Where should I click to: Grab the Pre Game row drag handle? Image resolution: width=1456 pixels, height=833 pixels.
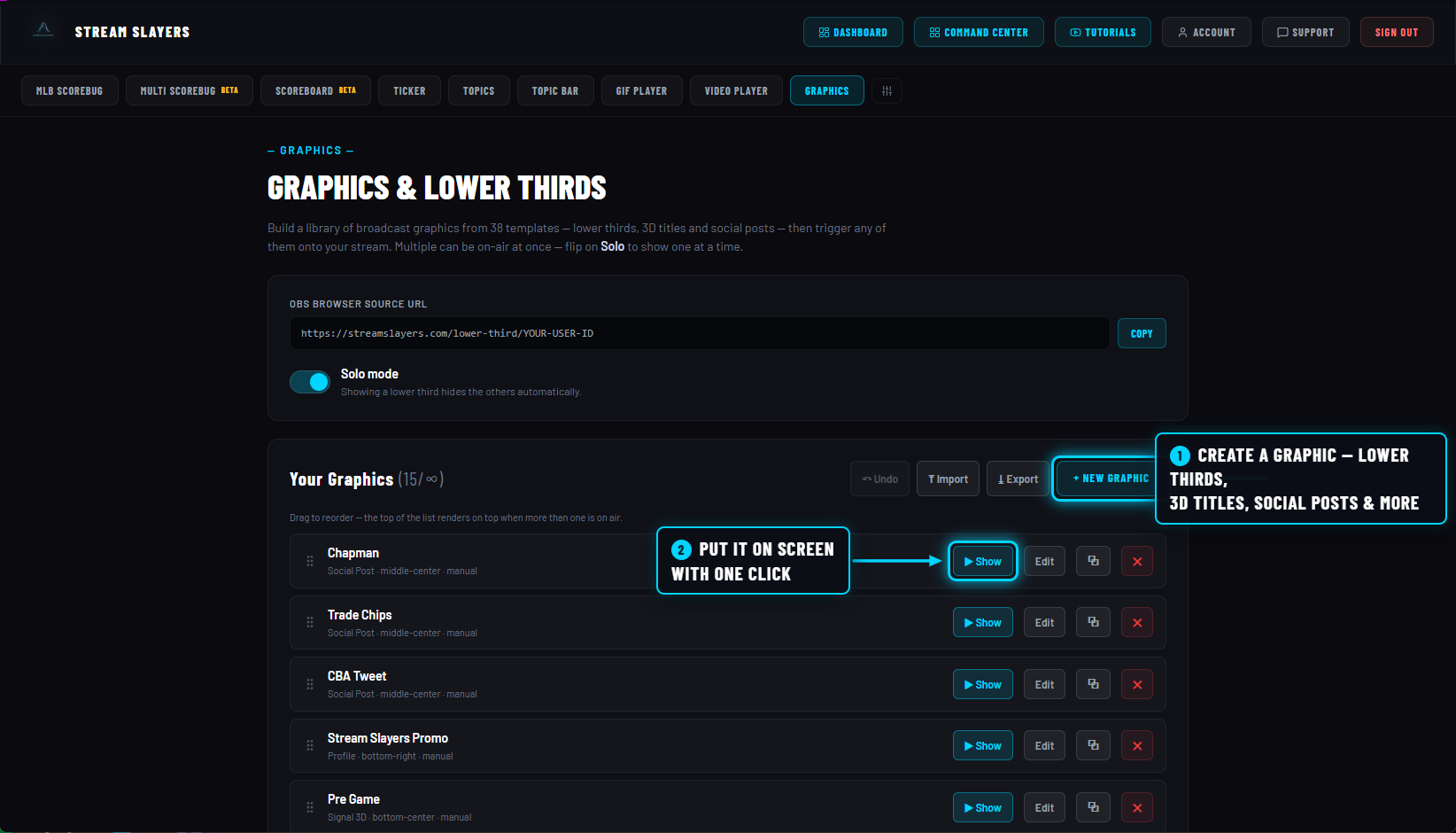tap(310, 807)
